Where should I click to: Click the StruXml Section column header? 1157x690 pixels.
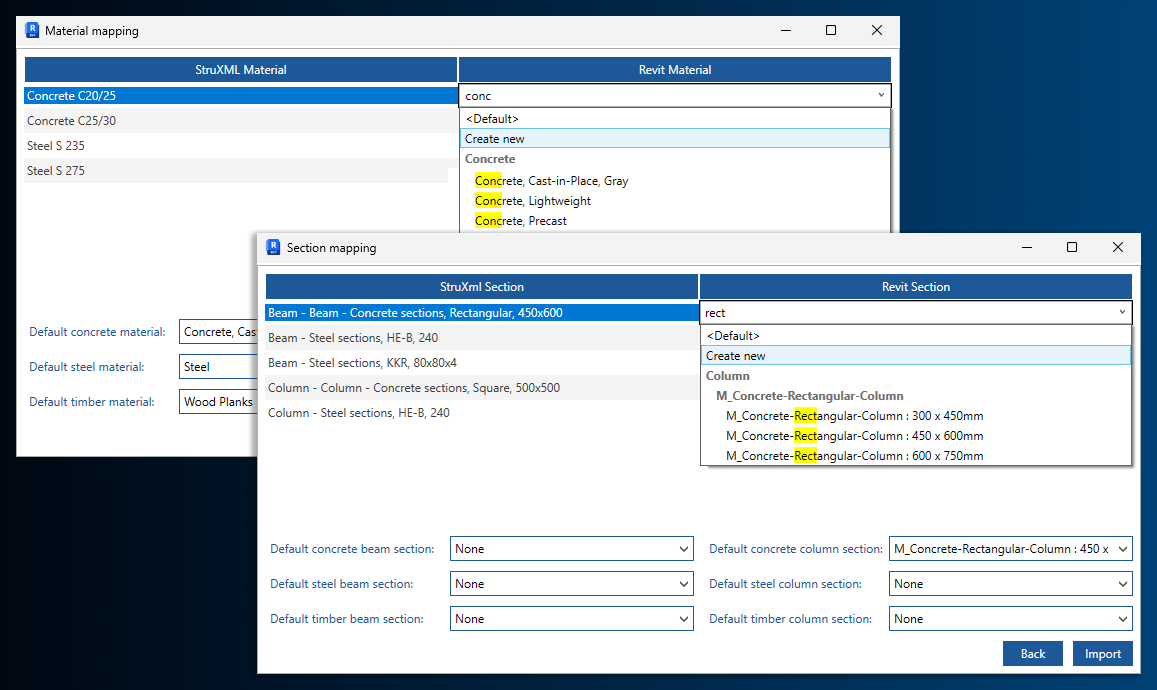pyautogui.click(x=482, y=287)
